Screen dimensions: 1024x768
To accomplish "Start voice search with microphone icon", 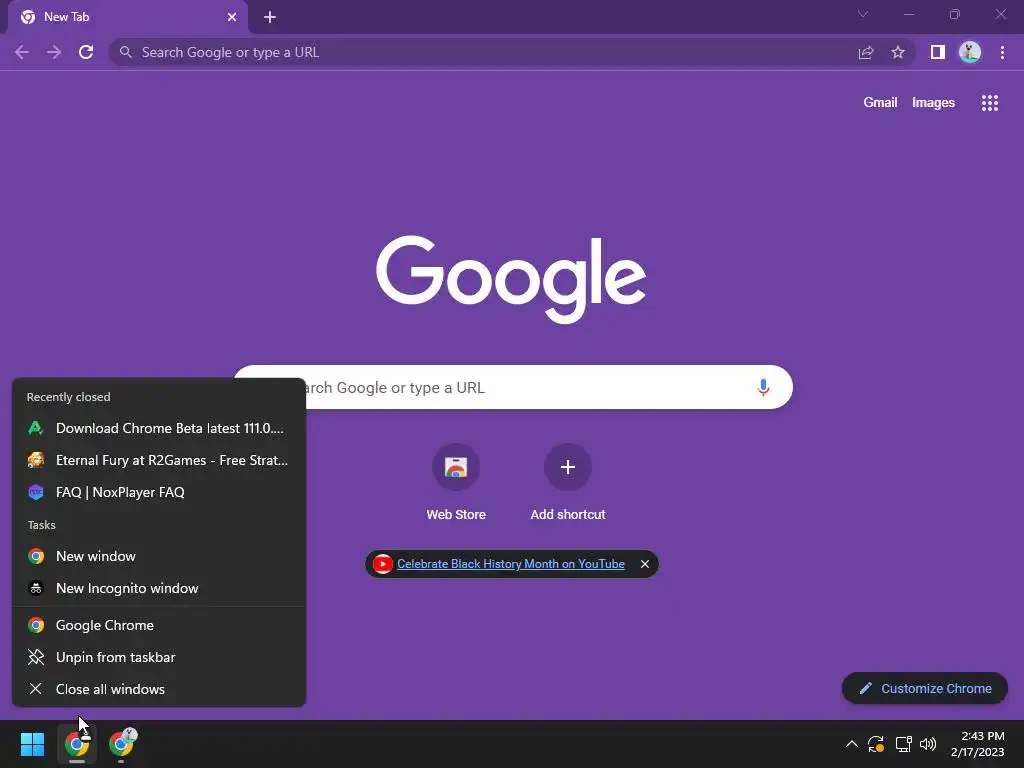I will [x=763, y=387].
